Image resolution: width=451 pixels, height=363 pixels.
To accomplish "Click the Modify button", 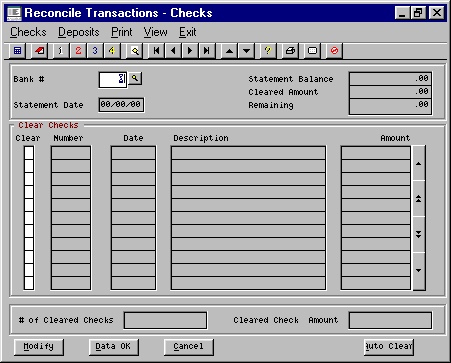I will (39, 347).
